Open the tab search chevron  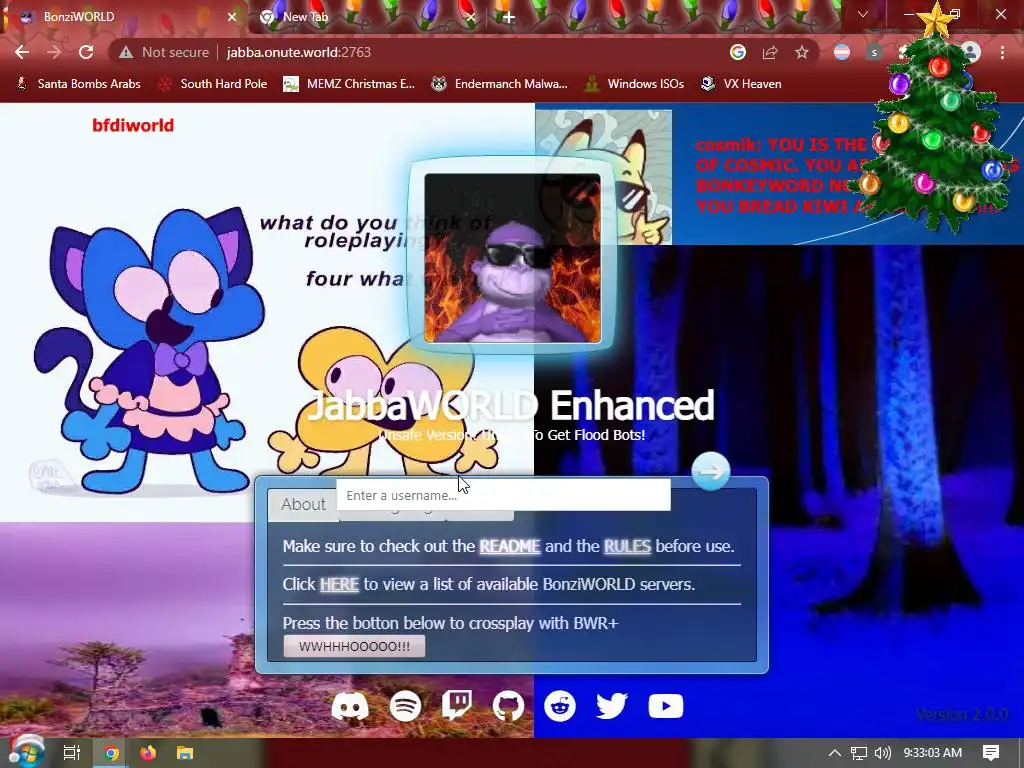[x=863, y=14]
